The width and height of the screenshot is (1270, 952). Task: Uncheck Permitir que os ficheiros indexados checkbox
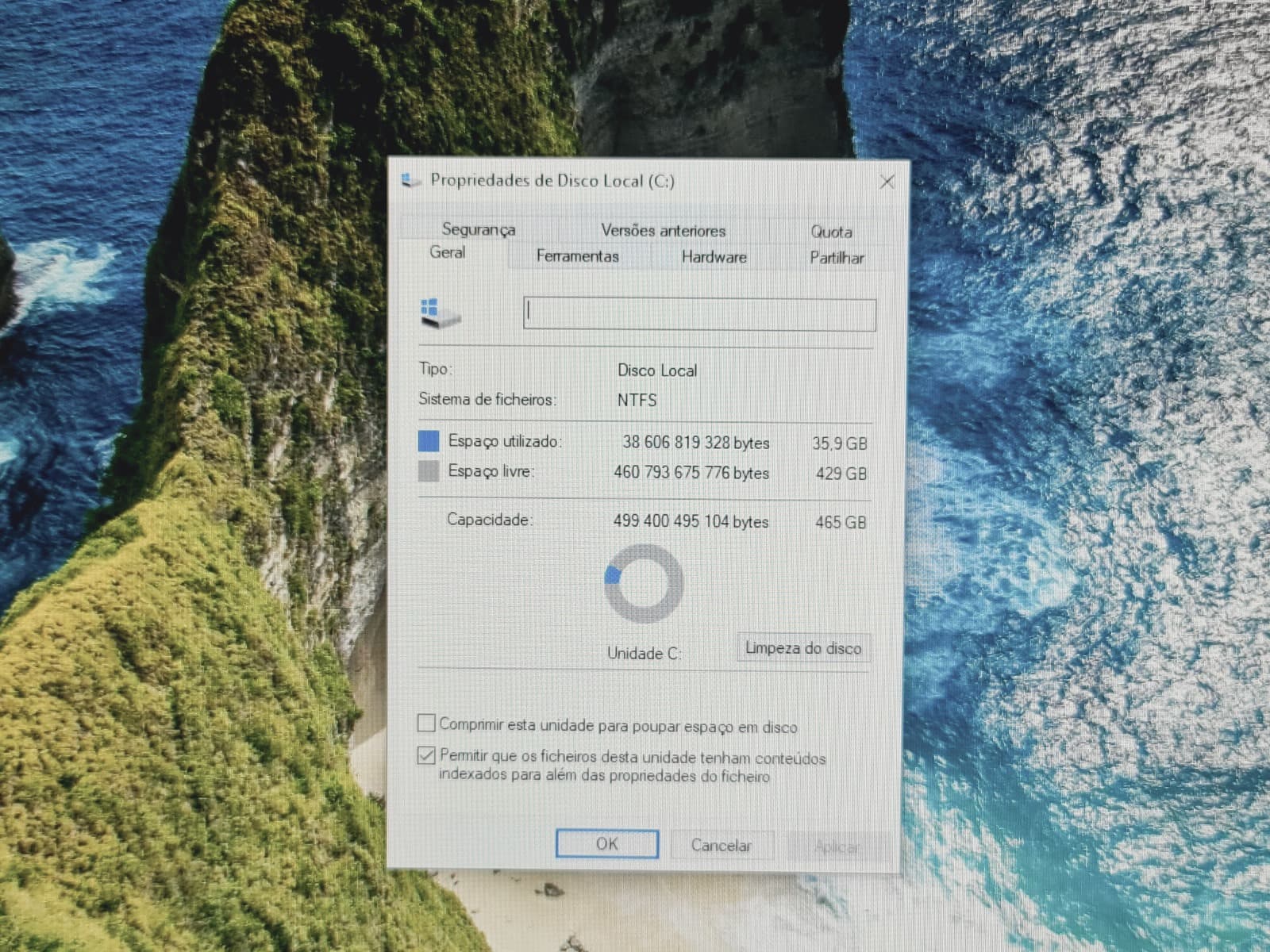(x=426, y=754)
